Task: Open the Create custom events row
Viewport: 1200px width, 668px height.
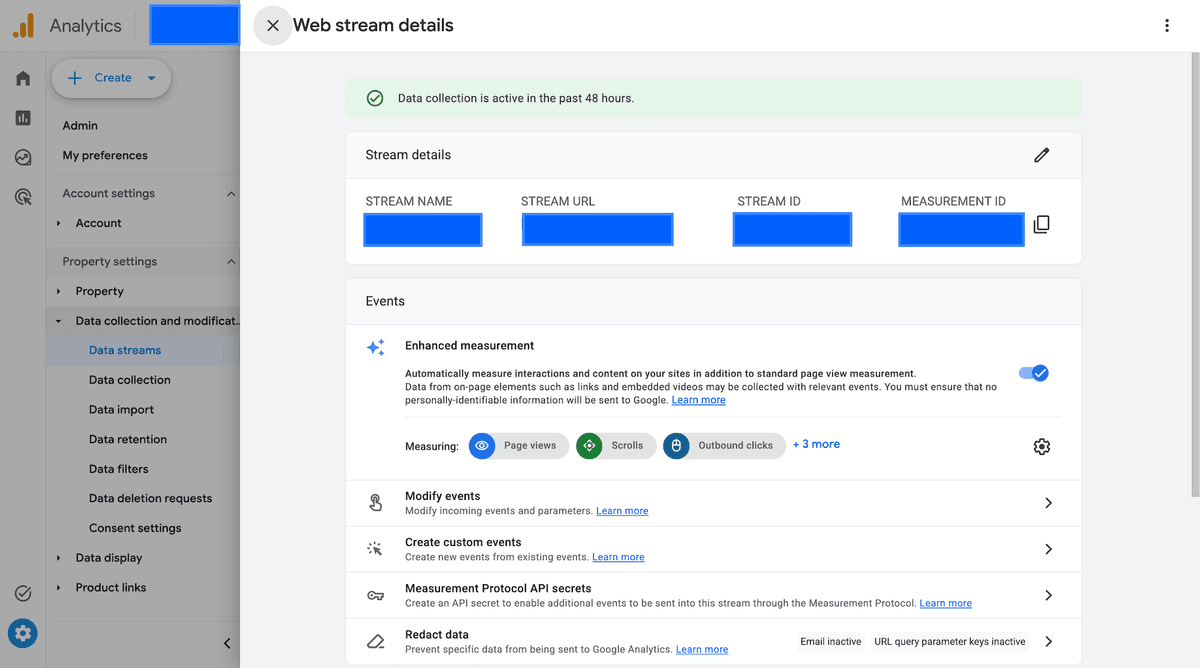Action: tap(713, 549)
